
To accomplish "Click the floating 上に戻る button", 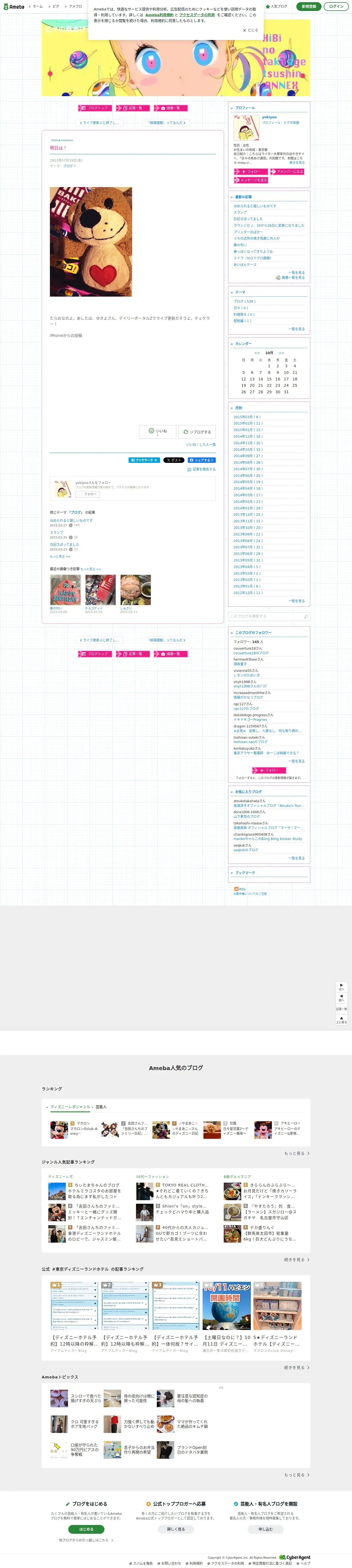I will tap(342, 1020).
